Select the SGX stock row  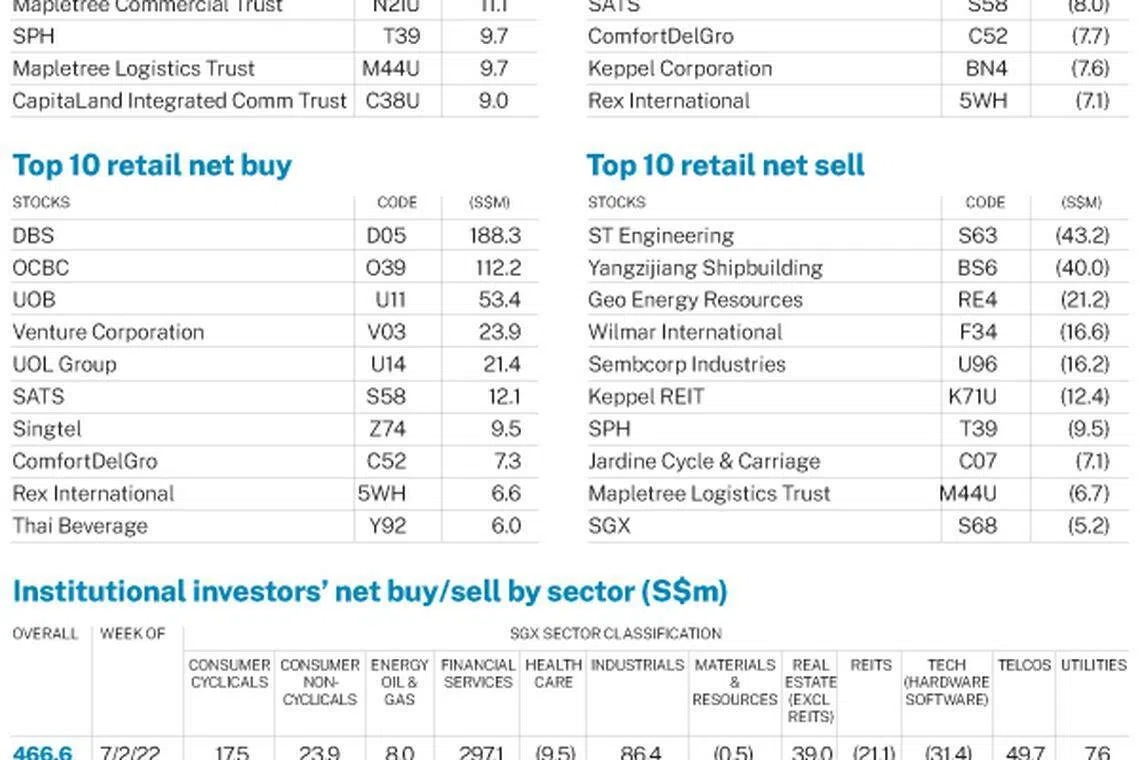coord(609,526)
